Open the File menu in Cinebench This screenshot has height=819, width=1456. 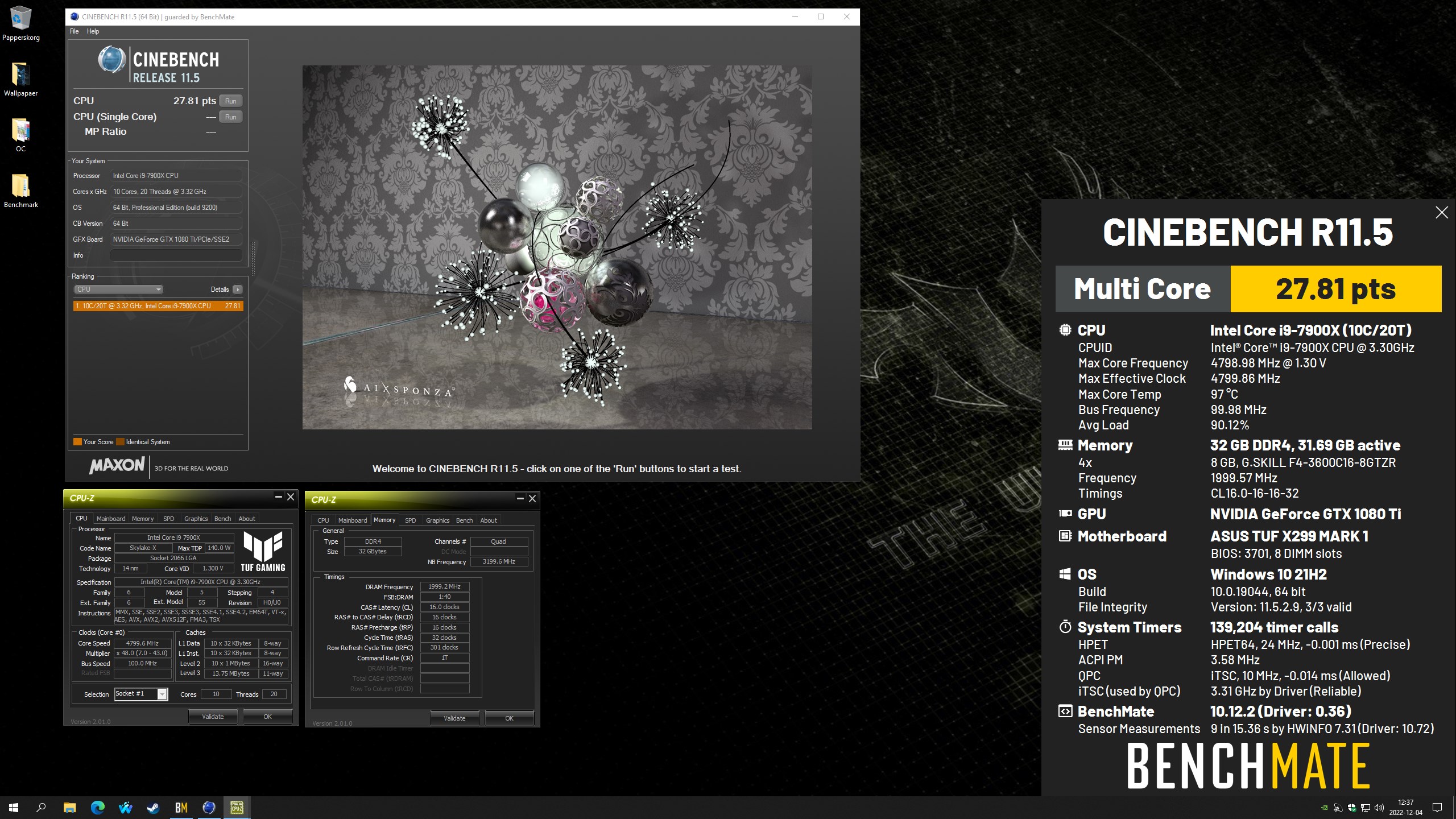point(75,31)
